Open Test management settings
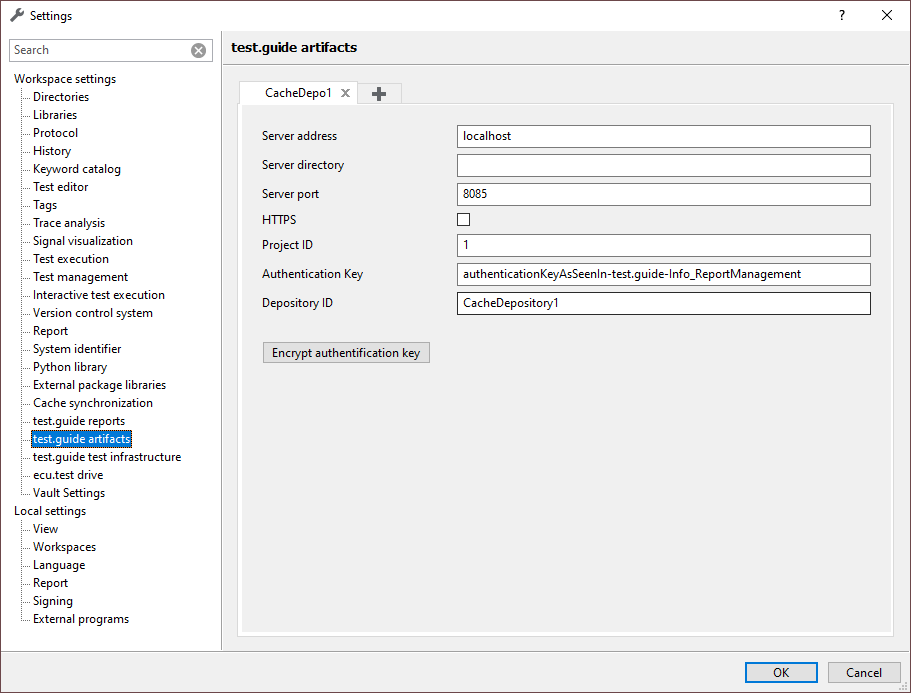The width and height of the screenshot is (911, 693). [x=80, y=277]
